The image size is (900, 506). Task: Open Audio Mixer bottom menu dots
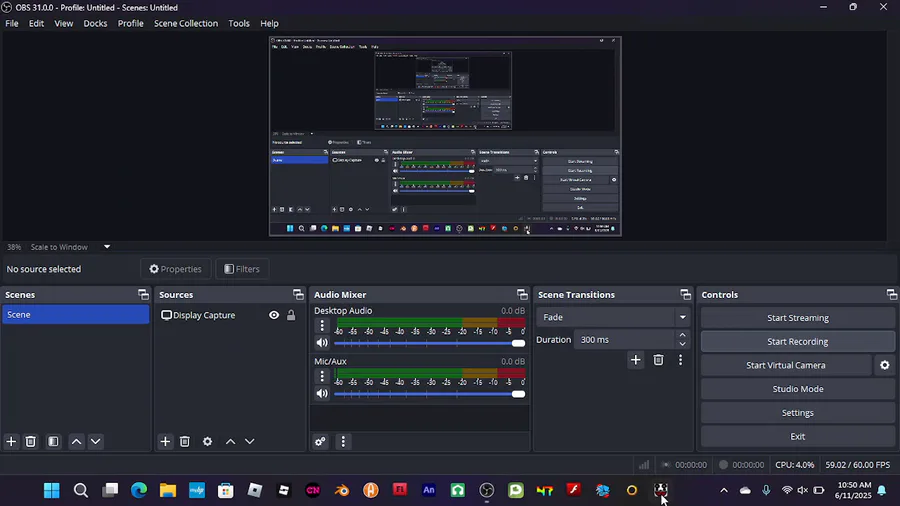click(343, 441)
